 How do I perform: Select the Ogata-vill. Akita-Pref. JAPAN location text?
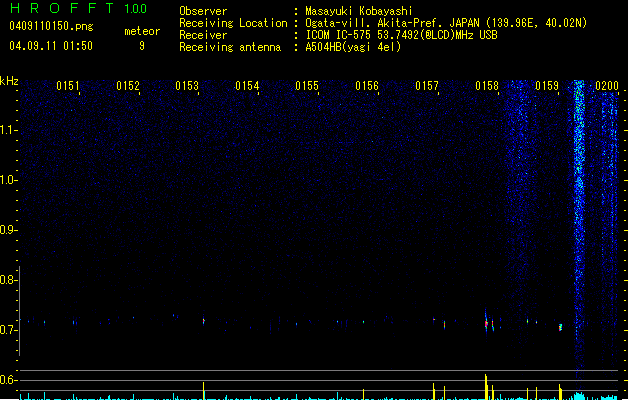coord(446,23)
